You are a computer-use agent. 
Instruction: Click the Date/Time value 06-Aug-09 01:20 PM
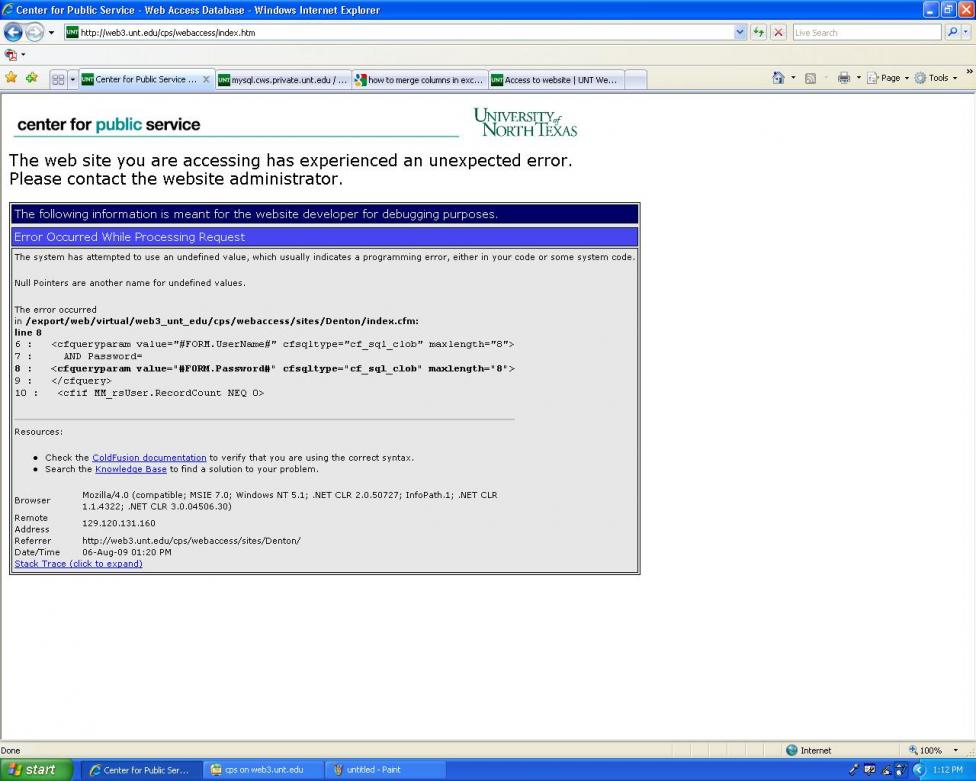pos(126,552)
